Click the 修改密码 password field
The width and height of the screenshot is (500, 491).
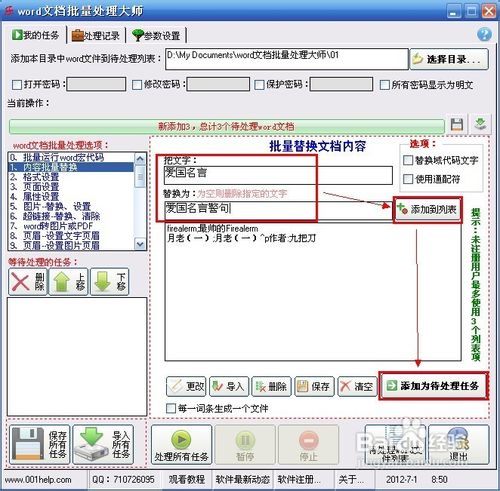(218, 84)
